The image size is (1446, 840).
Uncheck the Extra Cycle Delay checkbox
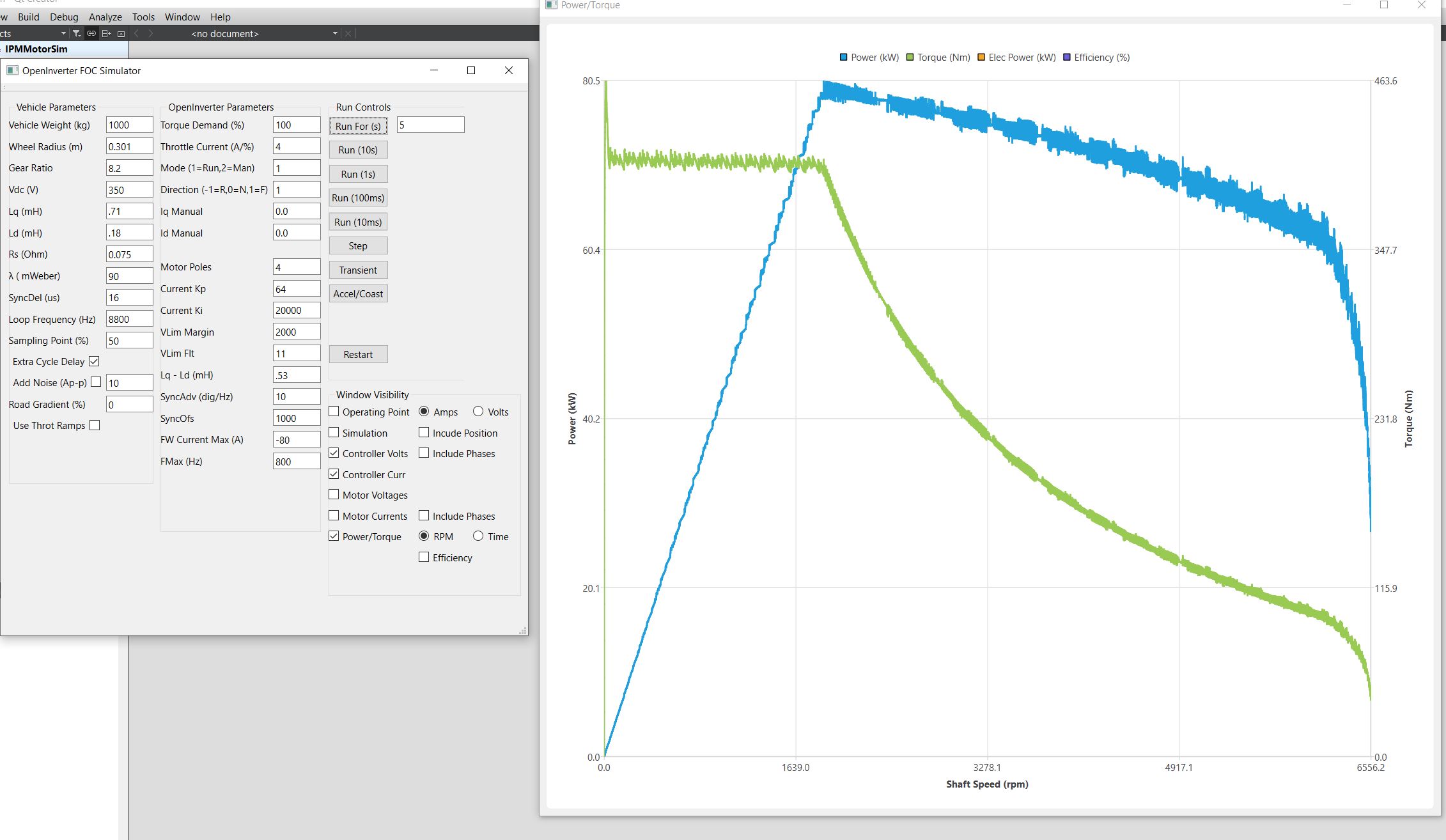[94, 361]
